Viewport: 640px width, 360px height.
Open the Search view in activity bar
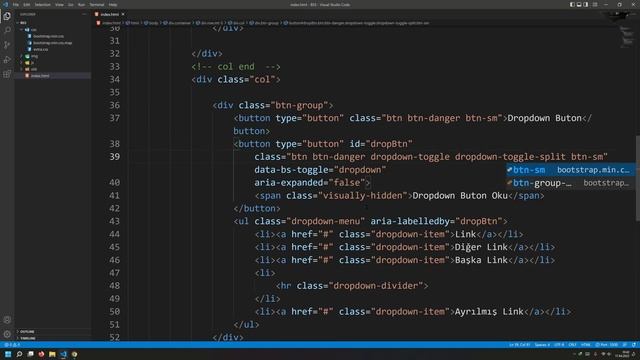coord(7,31)
